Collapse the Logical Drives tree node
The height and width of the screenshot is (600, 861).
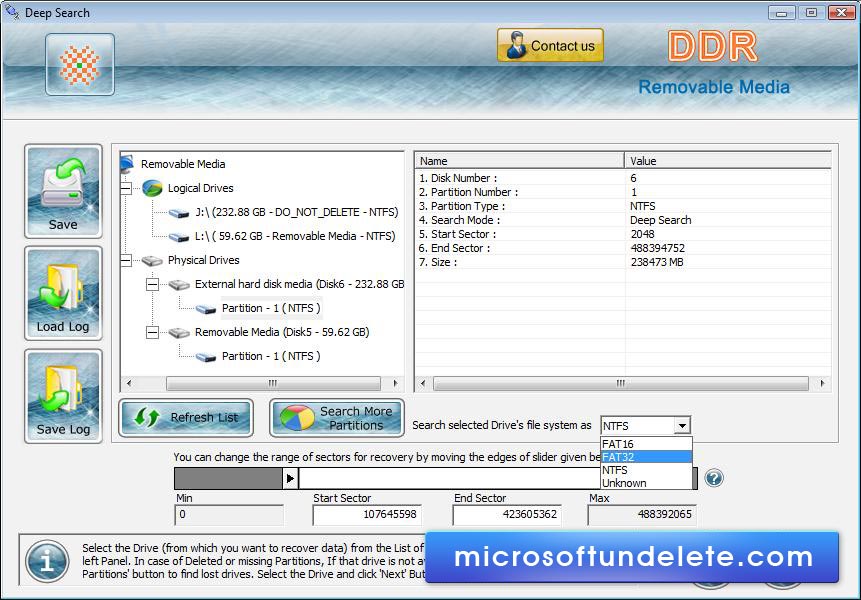pos(126,188)
